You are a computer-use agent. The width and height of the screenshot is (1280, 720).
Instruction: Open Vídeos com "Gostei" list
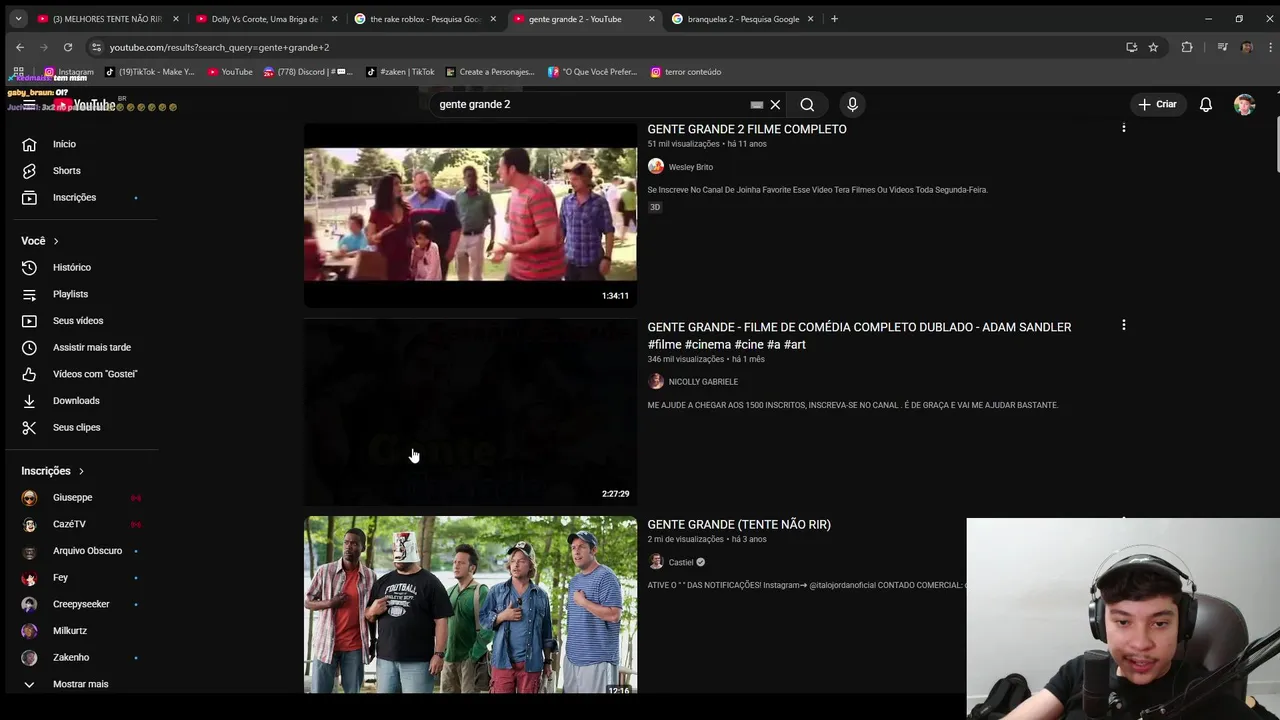pyautogui.click(x=81, y=374)
